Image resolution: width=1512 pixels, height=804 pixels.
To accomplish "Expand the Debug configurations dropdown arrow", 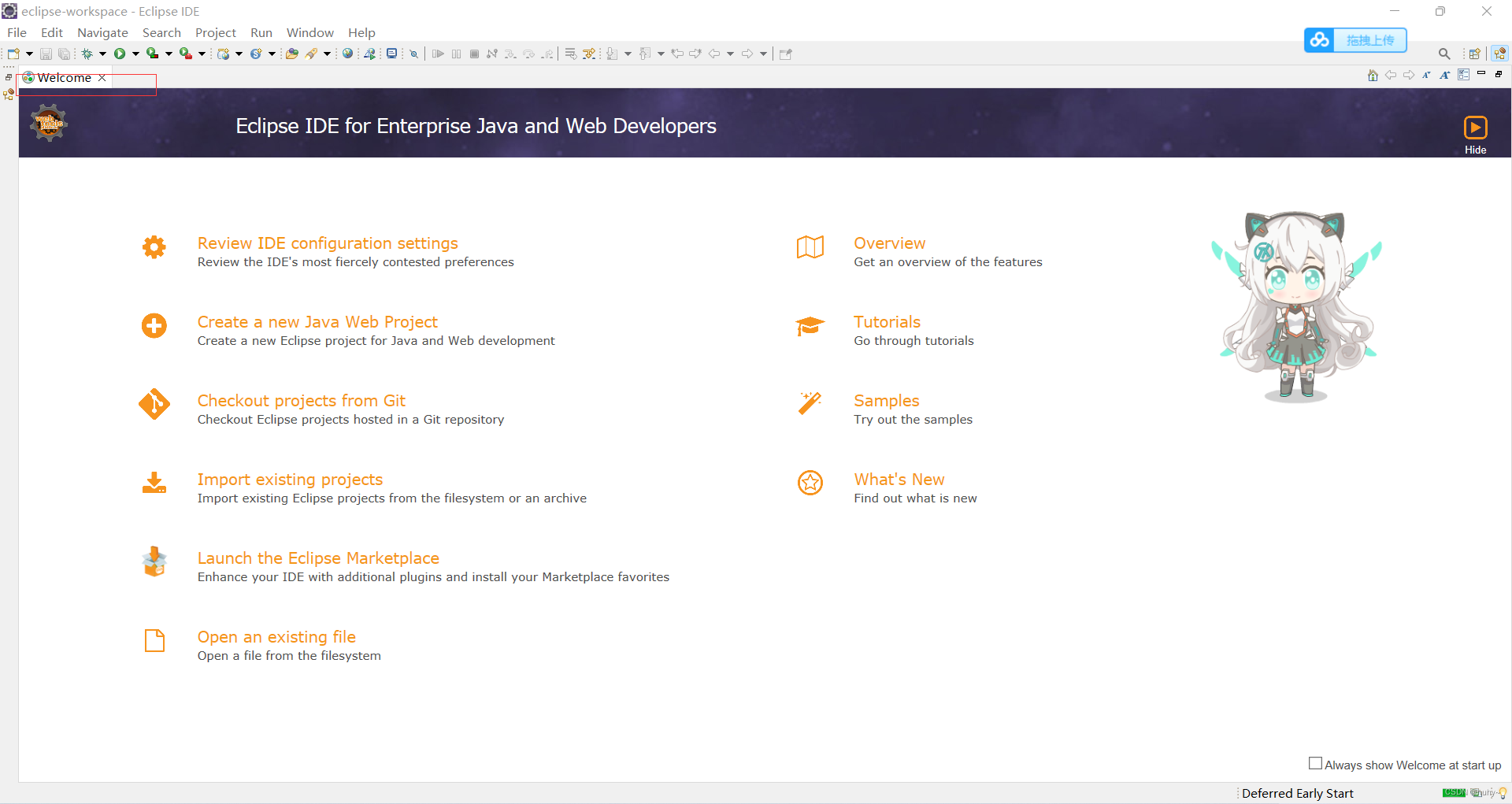I will [x=102, y=54].
